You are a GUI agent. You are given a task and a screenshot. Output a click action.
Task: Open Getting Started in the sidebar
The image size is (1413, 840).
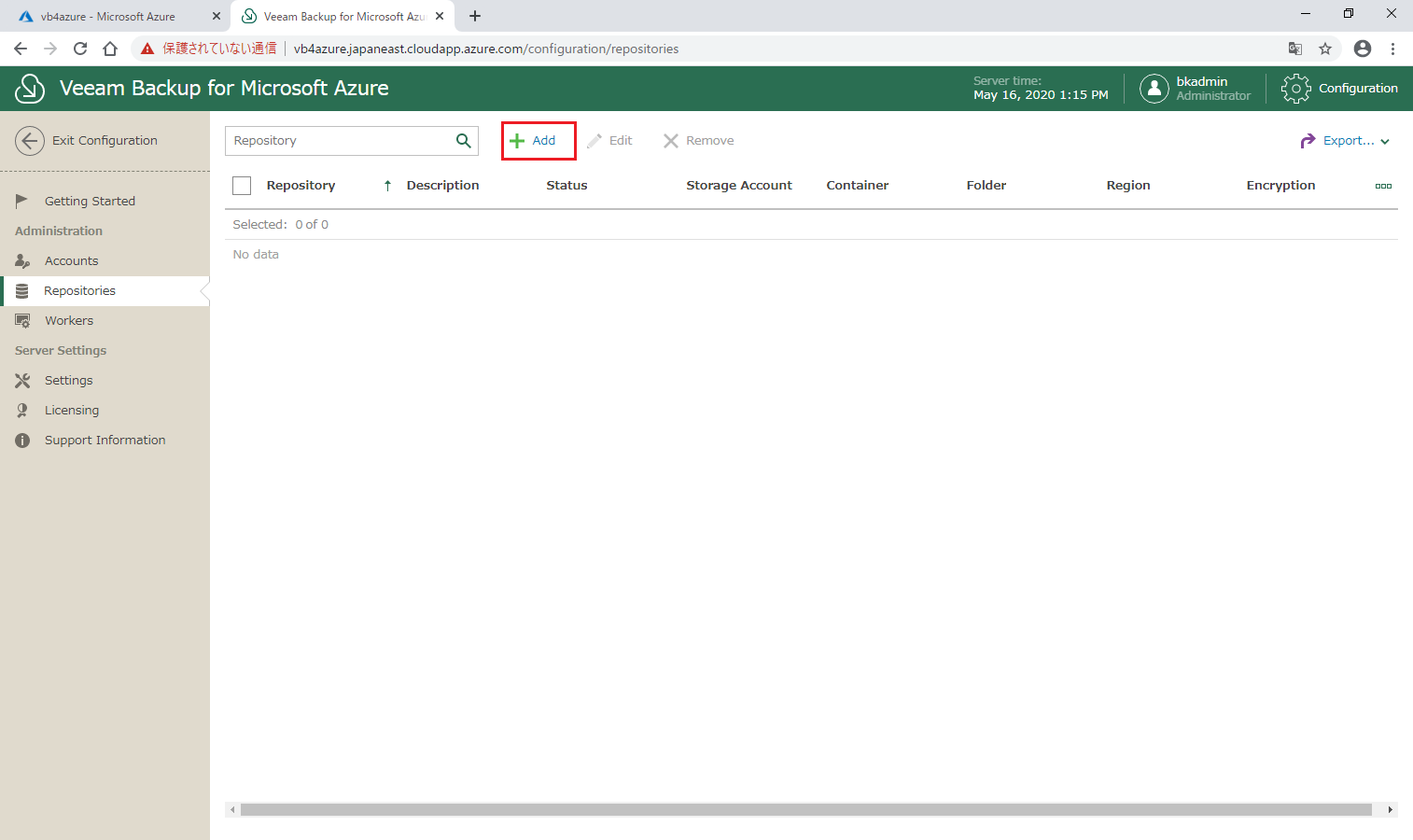click(x=90, y=201)
